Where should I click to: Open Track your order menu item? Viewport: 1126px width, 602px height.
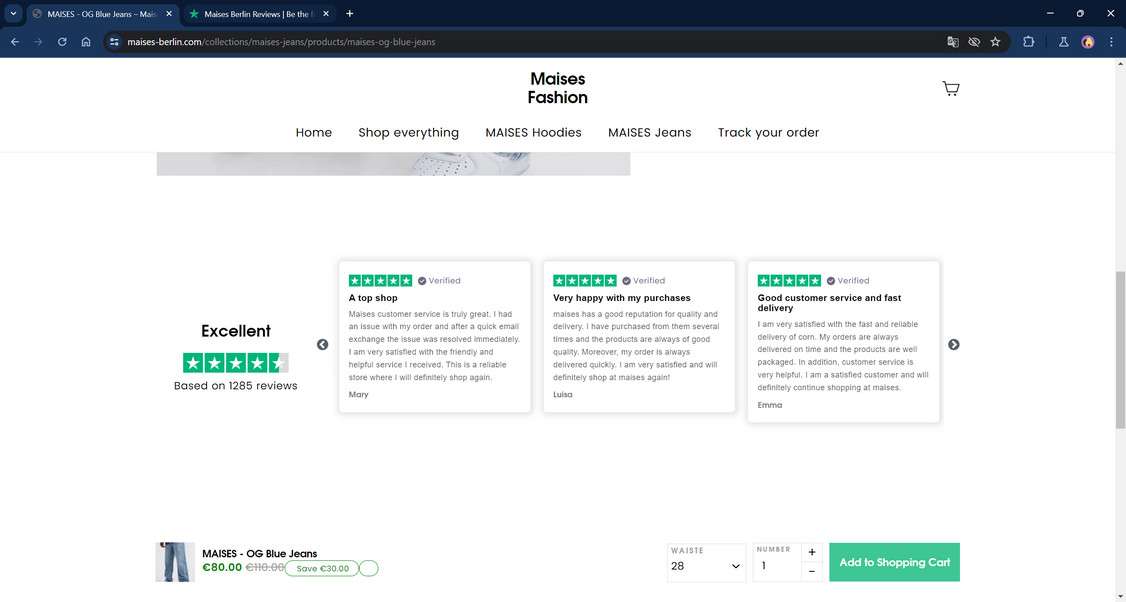coord(768,132)
